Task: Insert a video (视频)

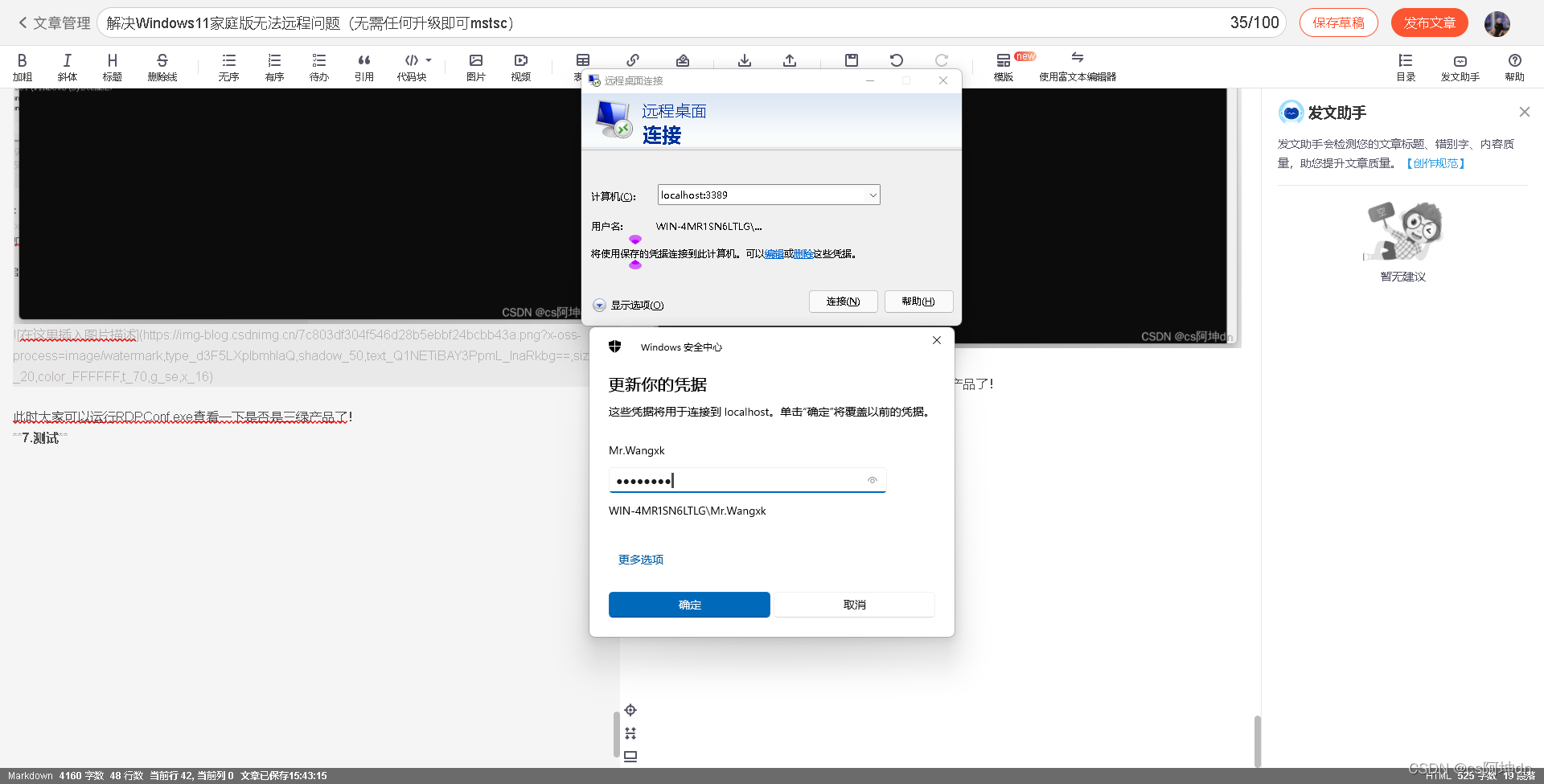Action: coord(521,67)
